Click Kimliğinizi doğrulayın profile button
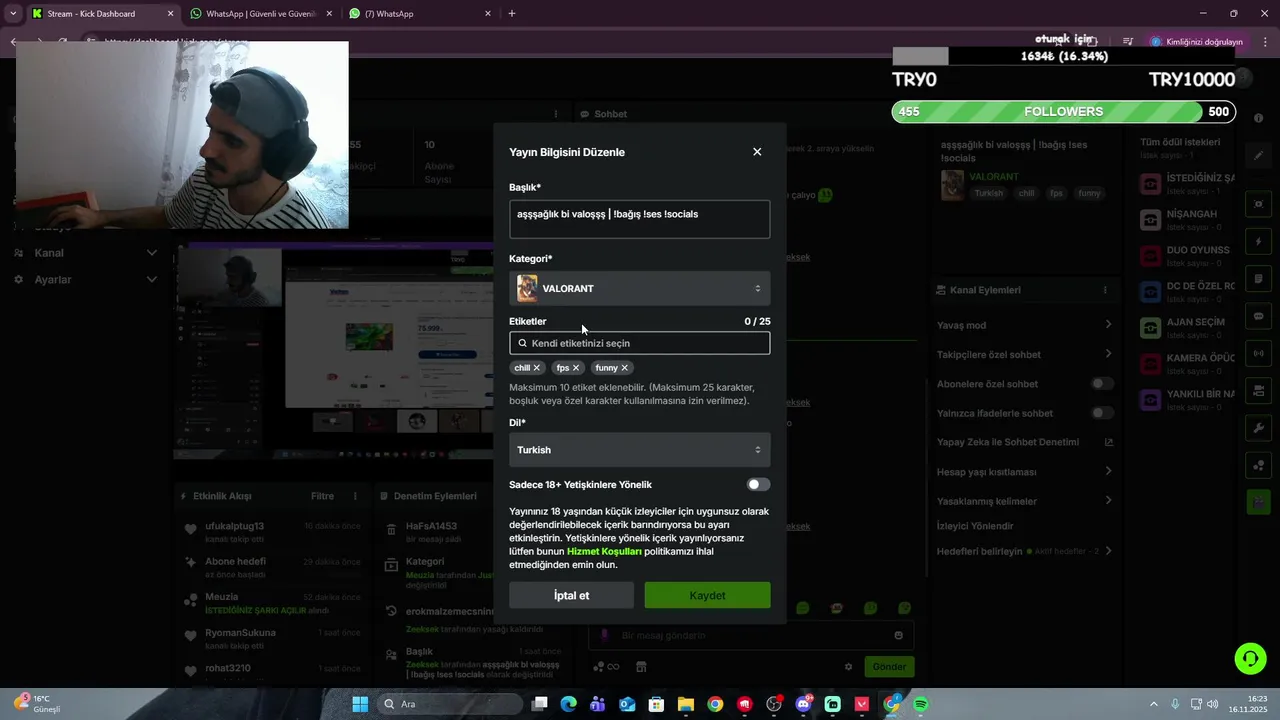 [1196, 42]
